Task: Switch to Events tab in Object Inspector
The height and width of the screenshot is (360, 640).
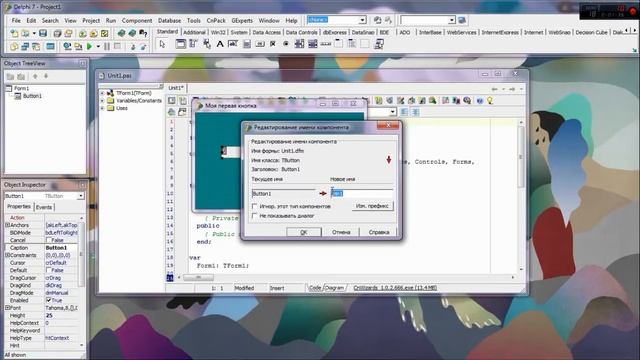Action: tap(44, 207)
